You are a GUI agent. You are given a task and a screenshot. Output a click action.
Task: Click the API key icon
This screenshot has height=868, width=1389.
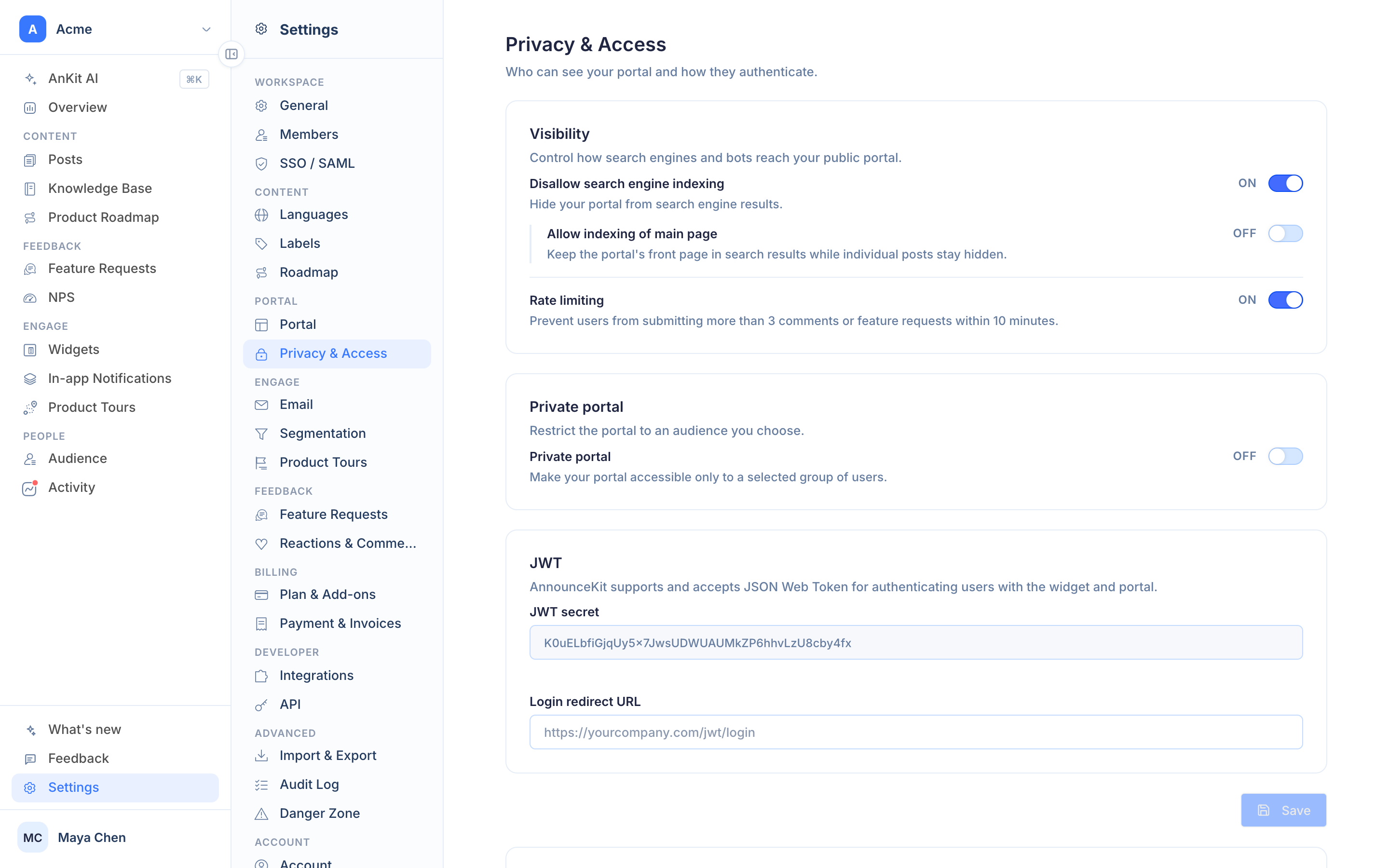click(x=262, y=705)
